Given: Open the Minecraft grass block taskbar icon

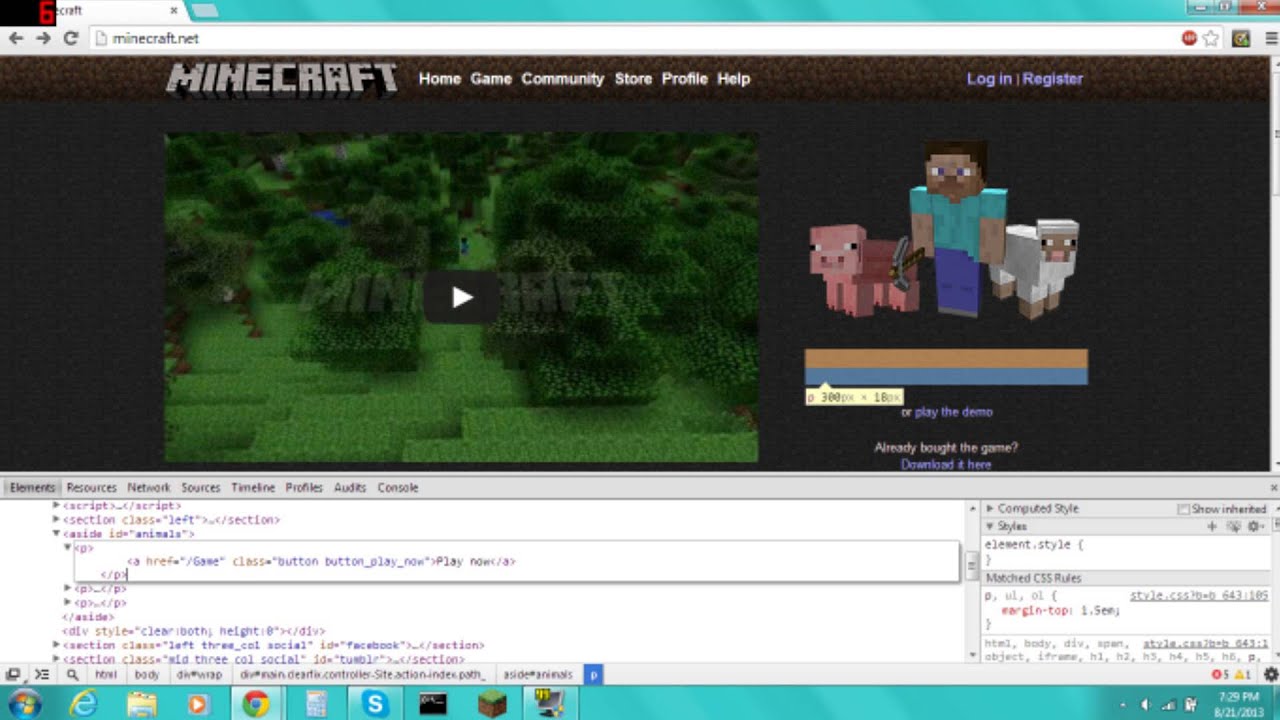Looking at the screenshot, I should (491, 704).
